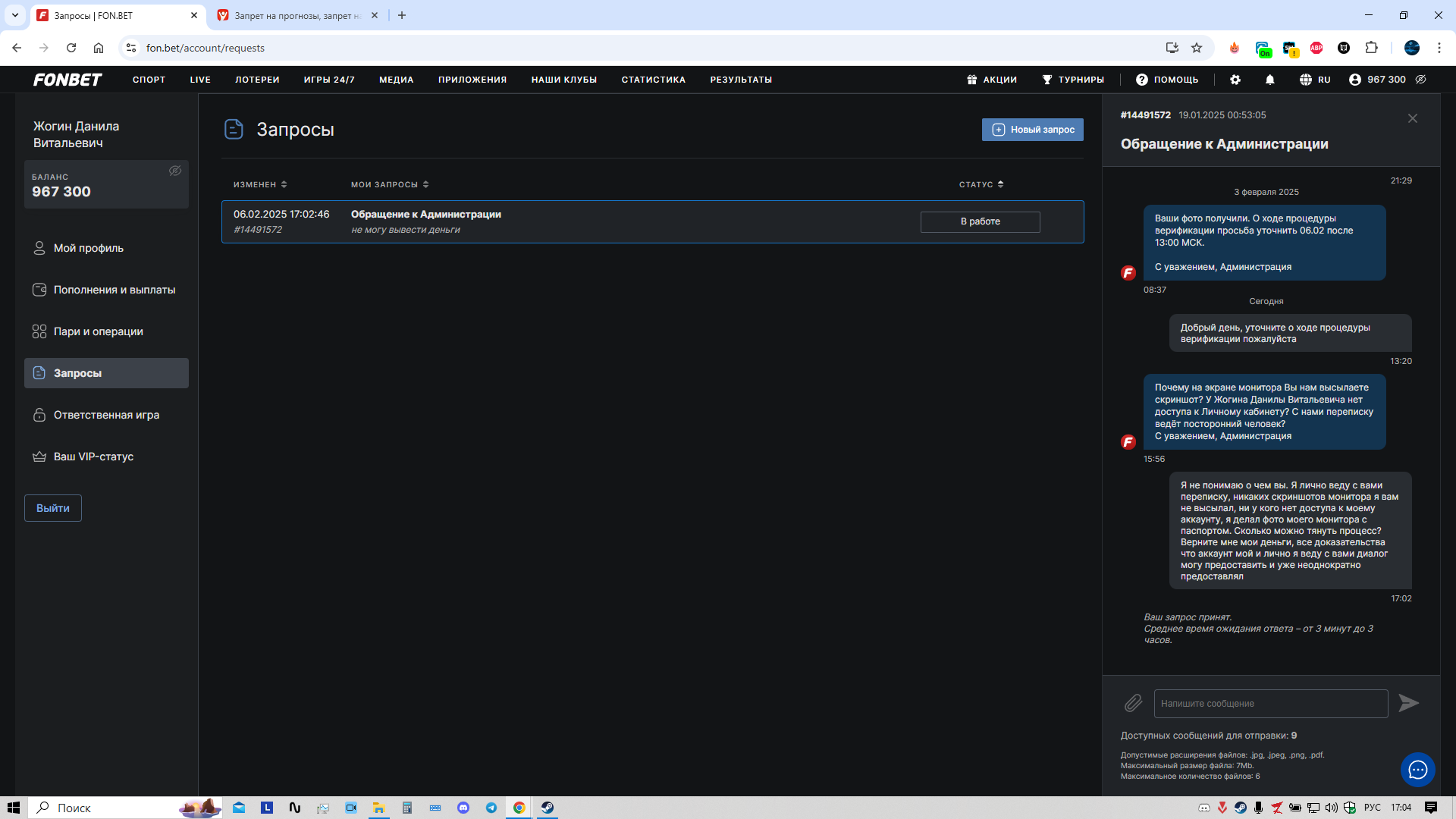Click the send message arrow icon
Screen dimensions: 1456x819
tap(1408, 703)
